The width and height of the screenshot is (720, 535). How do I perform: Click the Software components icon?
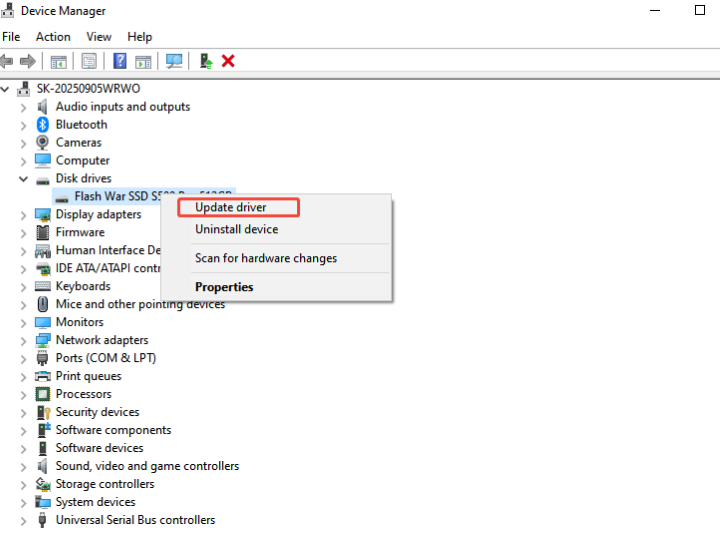pos(44,430)
